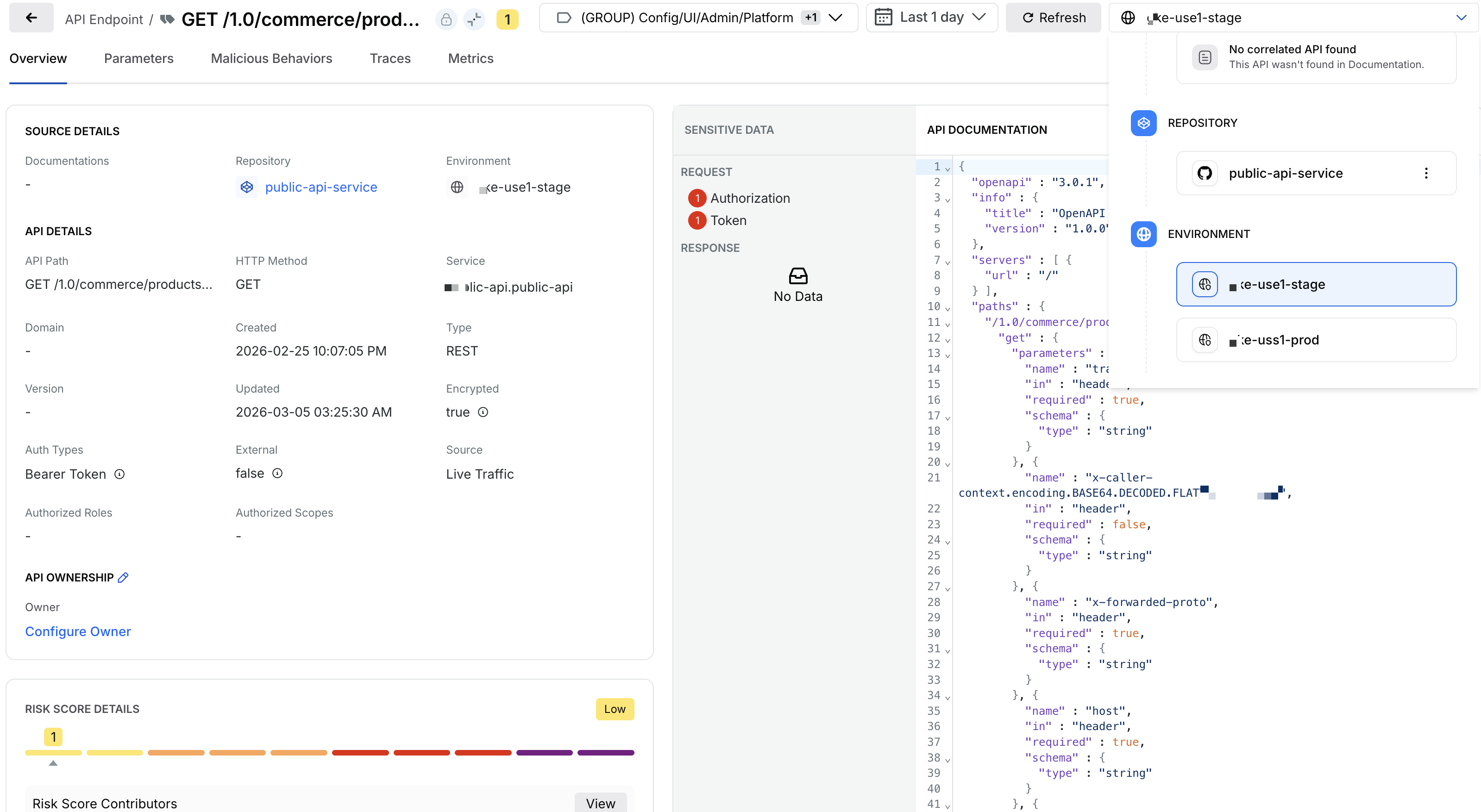
Task: Click the document icon on No correlated API card
Action: click(1205, 57)
